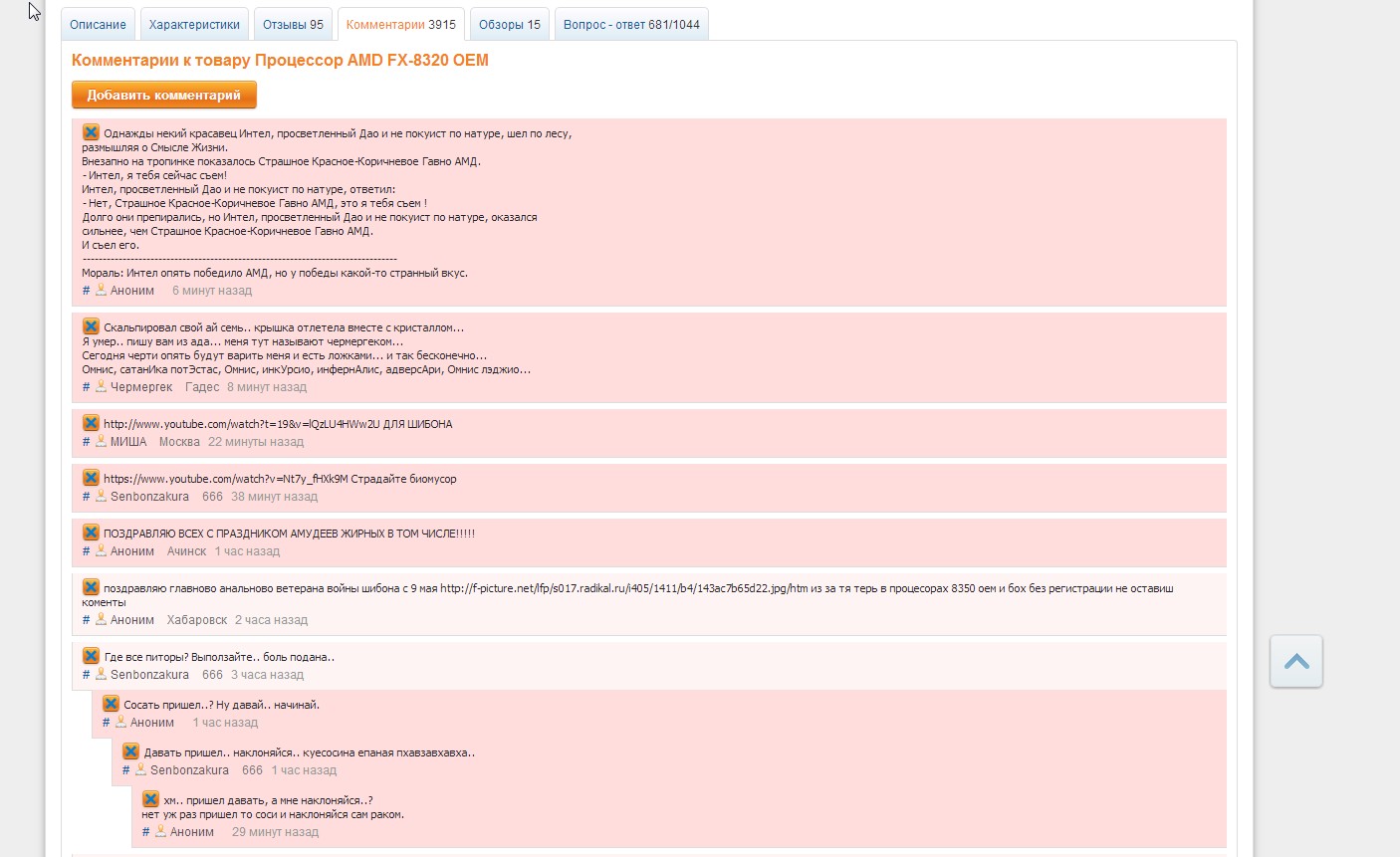Switch to the Характеристики tab
Viewport: 1400px width, 857px height.
[x=194, y=25]
